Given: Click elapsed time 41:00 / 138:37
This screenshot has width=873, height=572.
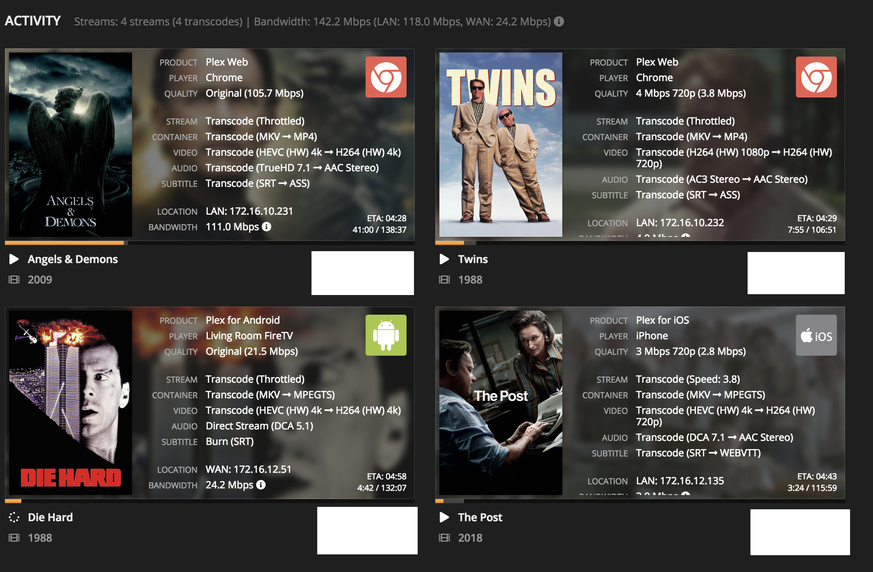Looking at the screenshot, I should click(379, 229).
